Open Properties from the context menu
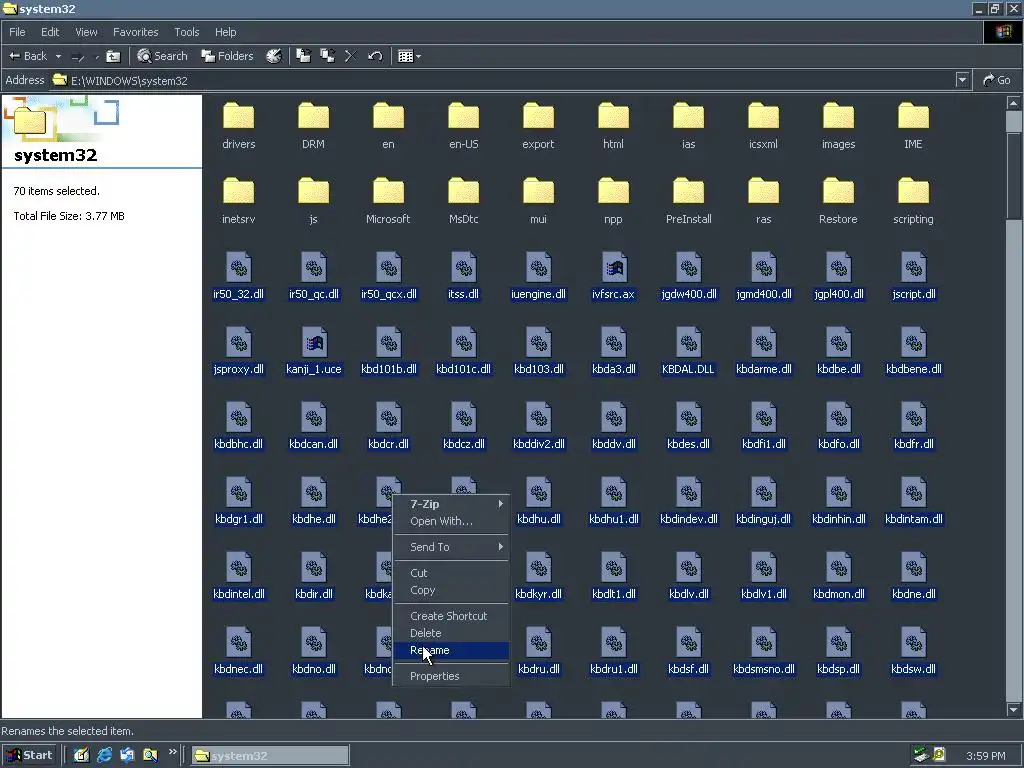This screenshot has height=768, width=1024. tap(451, 676)
